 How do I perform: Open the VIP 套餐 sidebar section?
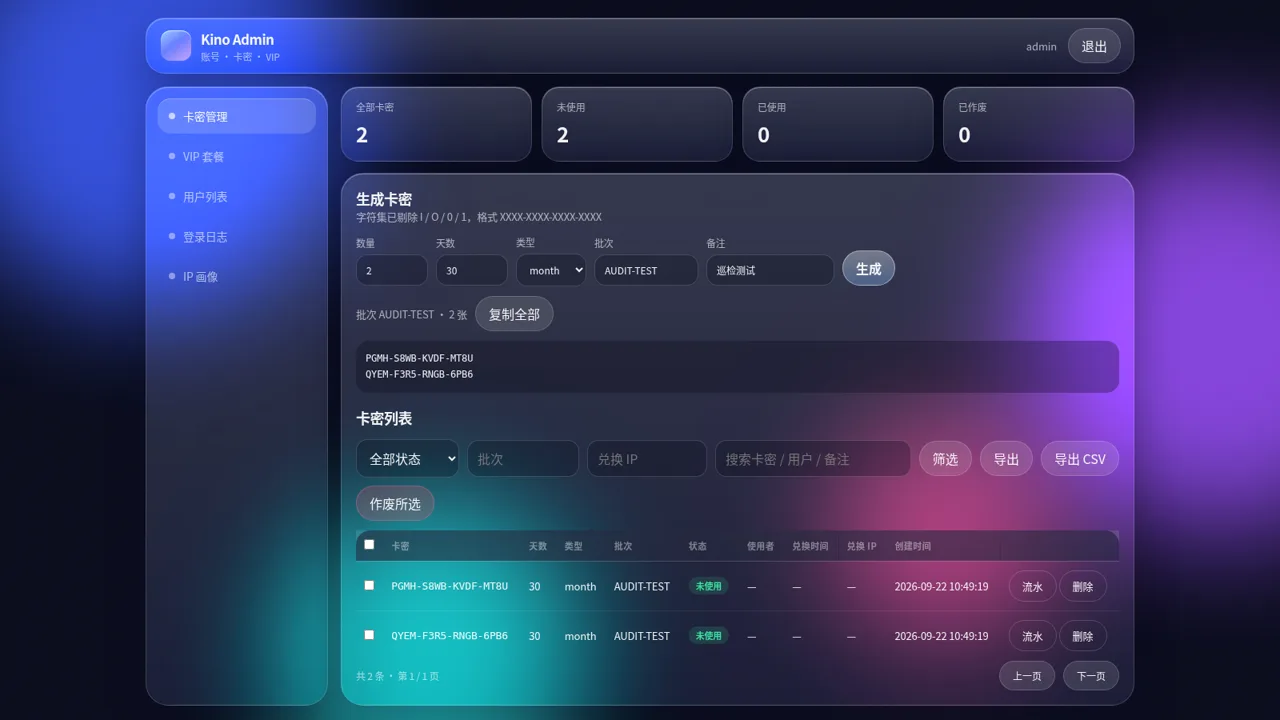(237, 156)
